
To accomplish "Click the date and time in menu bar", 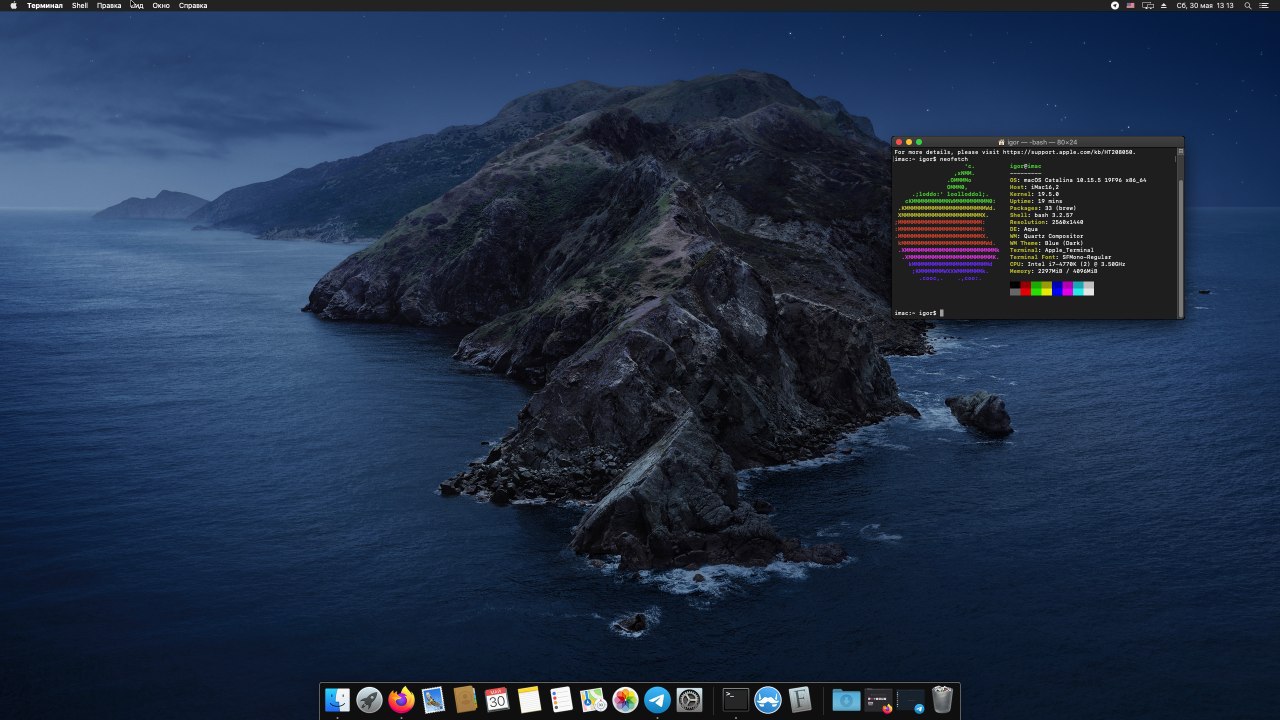I will pos(1205,5).
